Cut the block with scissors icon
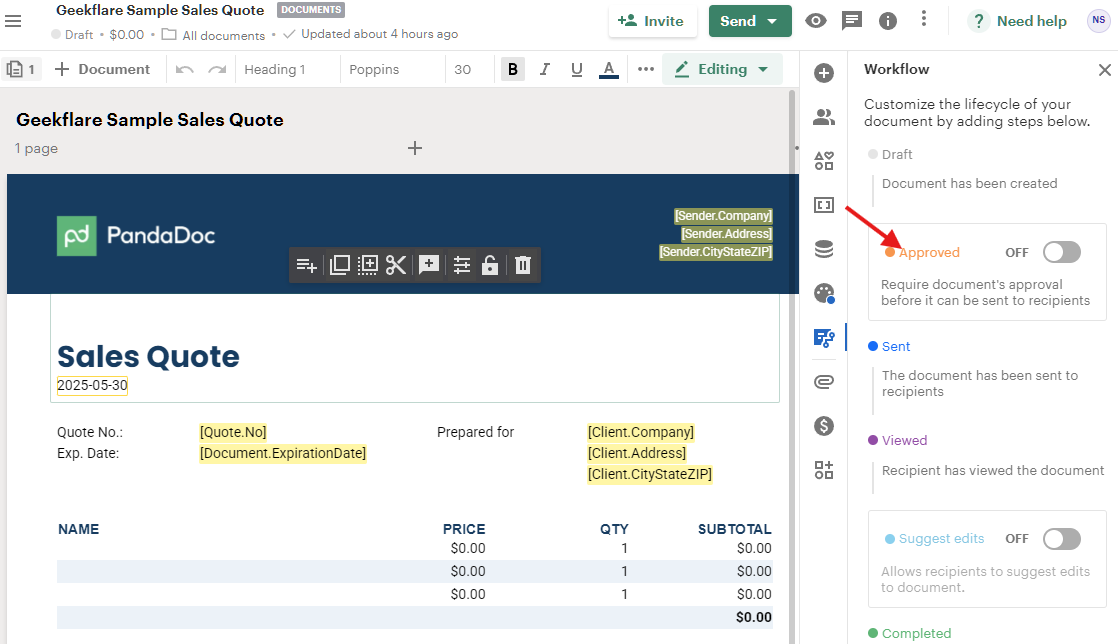The height and width of the screenshot is (644, 1118). click(x=396, y=265)
